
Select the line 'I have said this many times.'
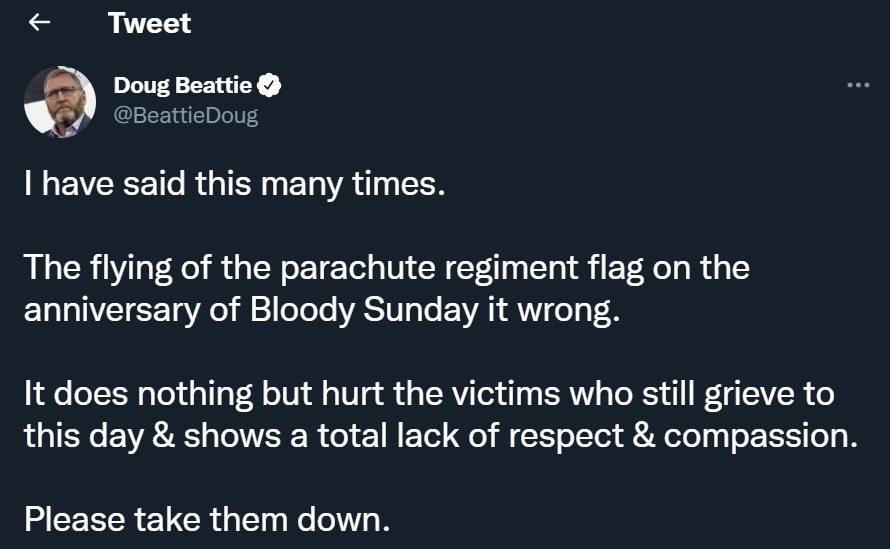pos(234,184)
